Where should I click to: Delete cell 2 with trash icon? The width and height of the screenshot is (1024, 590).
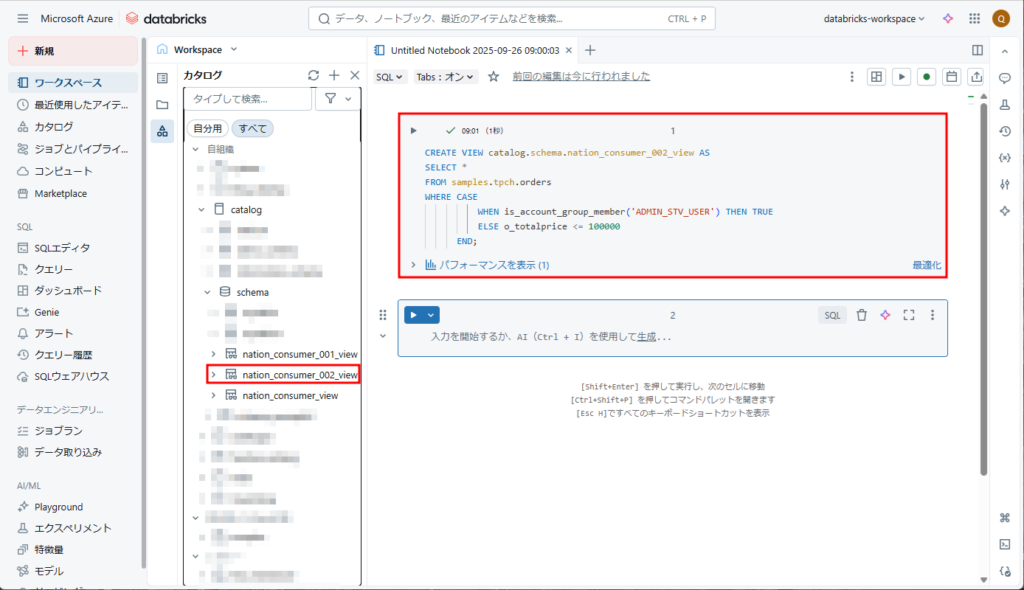coord(861,315)
